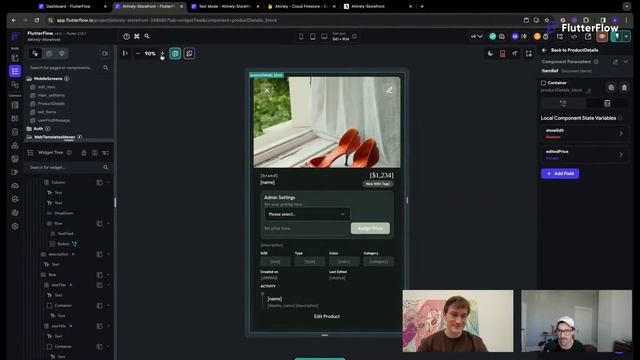
Task: Collapse the Column node arrow in tree
Action: 108,182
